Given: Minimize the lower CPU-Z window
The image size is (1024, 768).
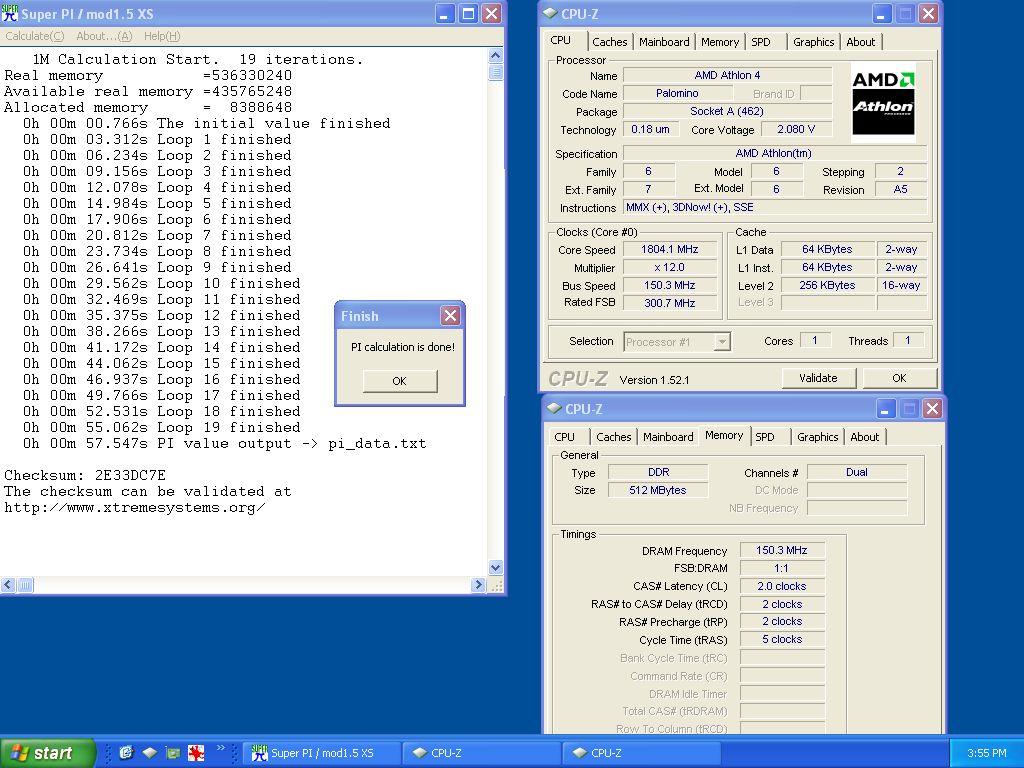Looking at the screenshot, I should pos(885,409).
